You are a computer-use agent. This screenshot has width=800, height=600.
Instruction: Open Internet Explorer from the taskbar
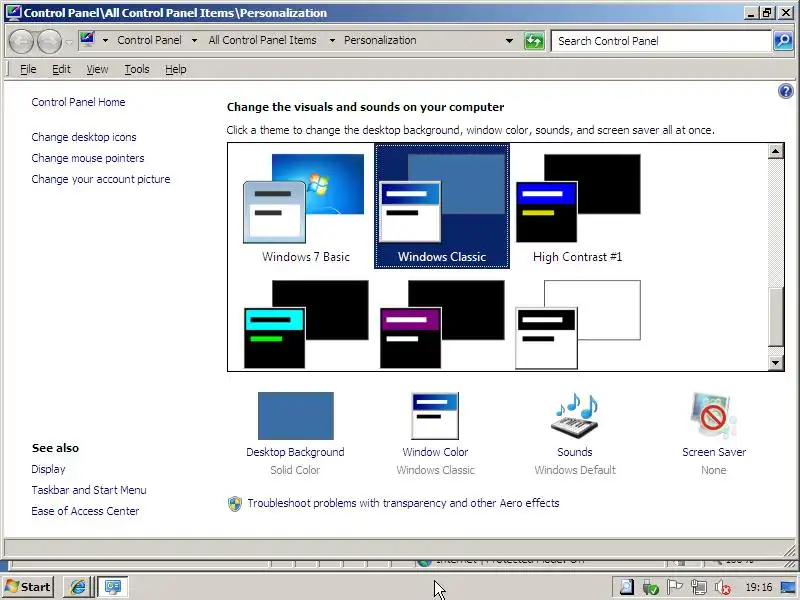click(78, 587)
